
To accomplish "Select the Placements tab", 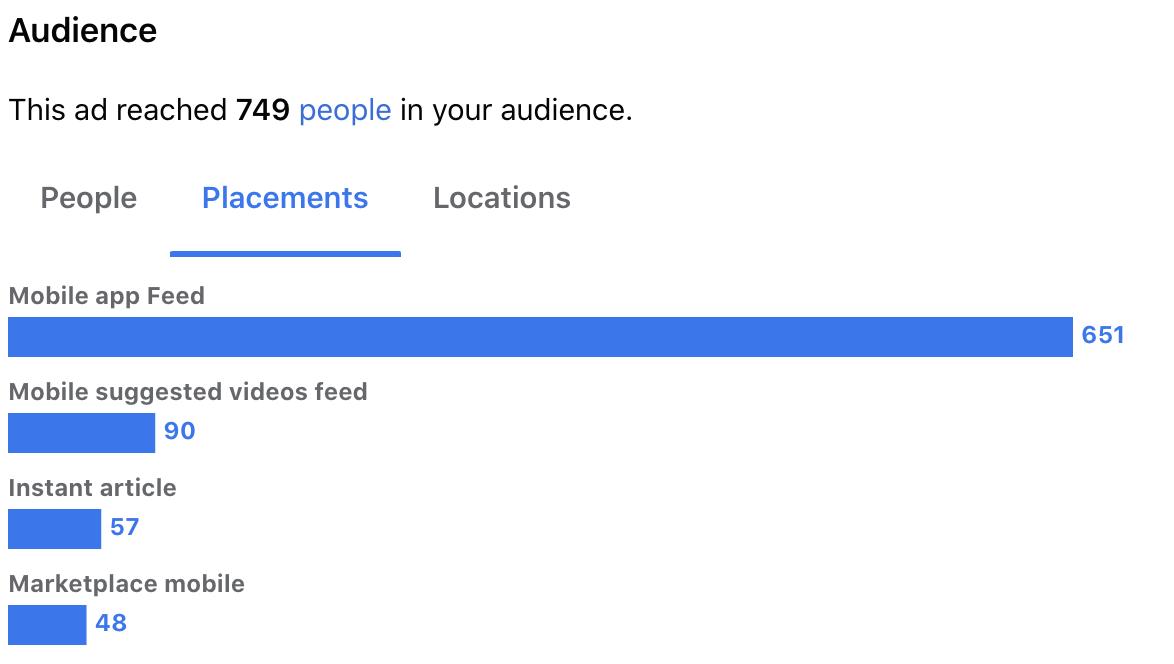I will [x=285, y=198].
